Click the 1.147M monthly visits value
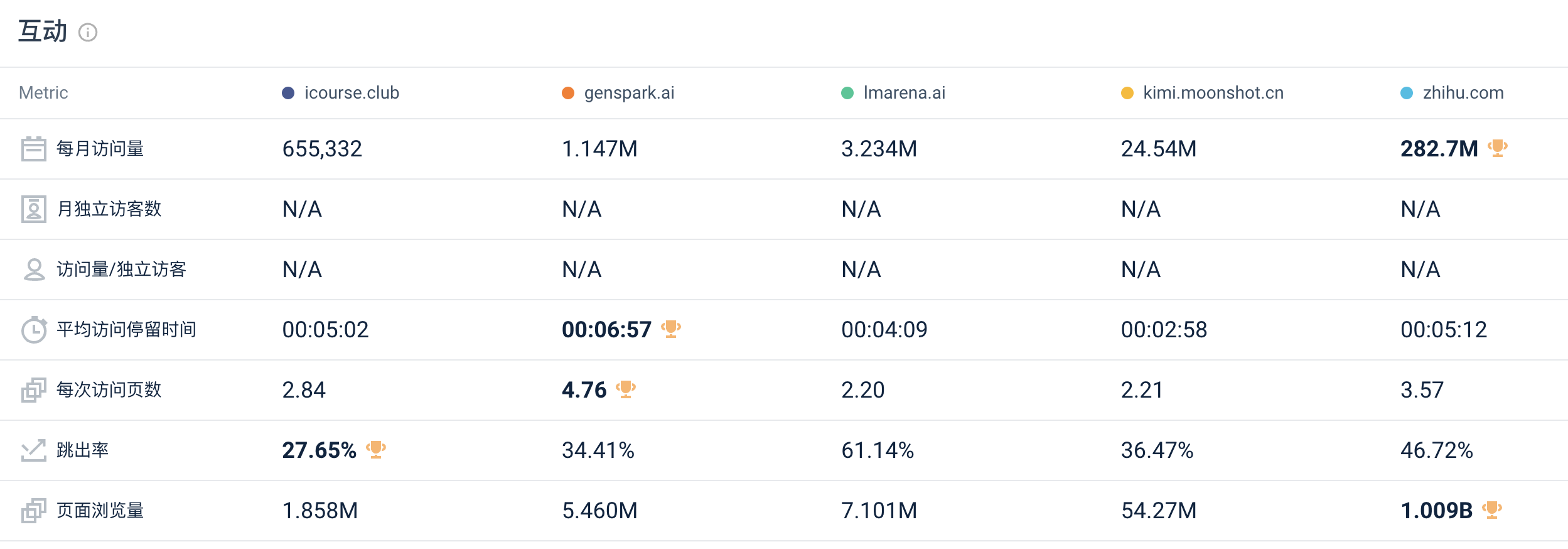The width and height of the screenshot is (1568, 549). click(599, 149)
